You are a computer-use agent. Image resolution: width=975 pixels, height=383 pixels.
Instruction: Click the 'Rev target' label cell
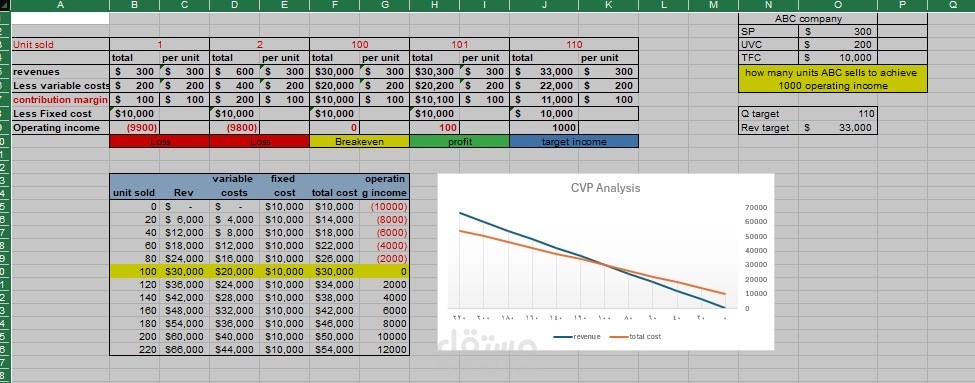(769, 127)
